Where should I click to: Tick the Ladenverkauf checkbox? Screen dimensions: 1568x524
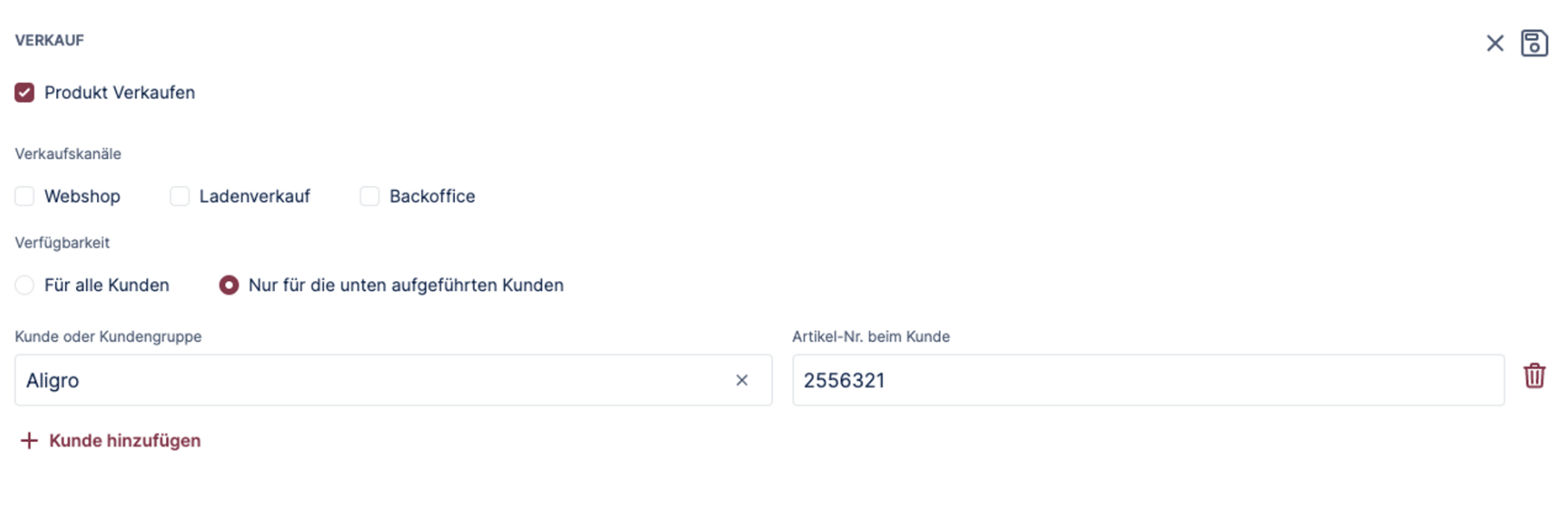[x=180, y=196]
